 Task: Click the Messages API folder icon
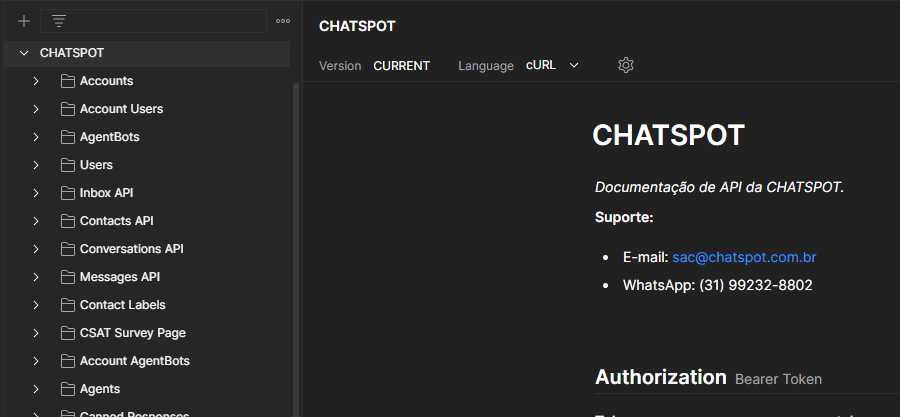click(68, 277)
